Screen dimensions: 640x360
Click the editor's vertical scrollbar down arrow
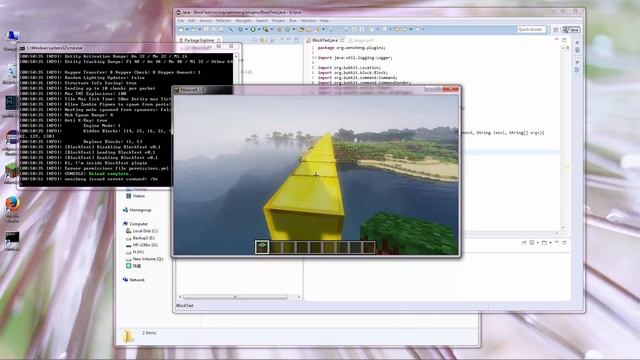click(563, 228)
